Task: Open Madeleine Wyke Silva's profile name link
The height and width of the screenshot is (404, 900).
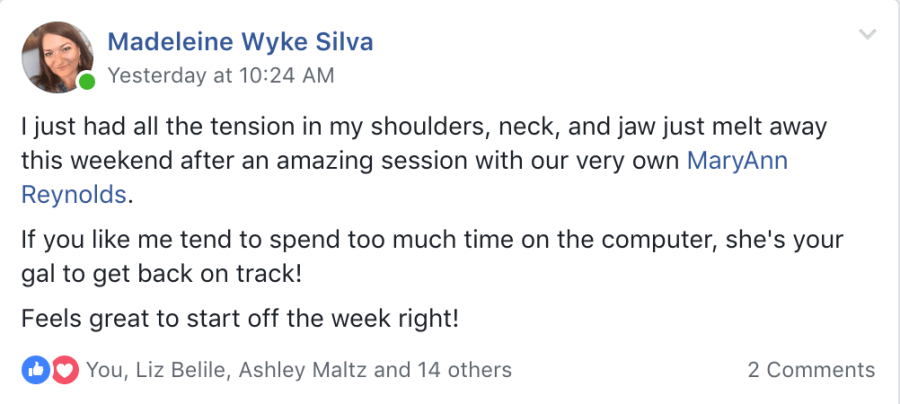Action: tap(239, 42)
